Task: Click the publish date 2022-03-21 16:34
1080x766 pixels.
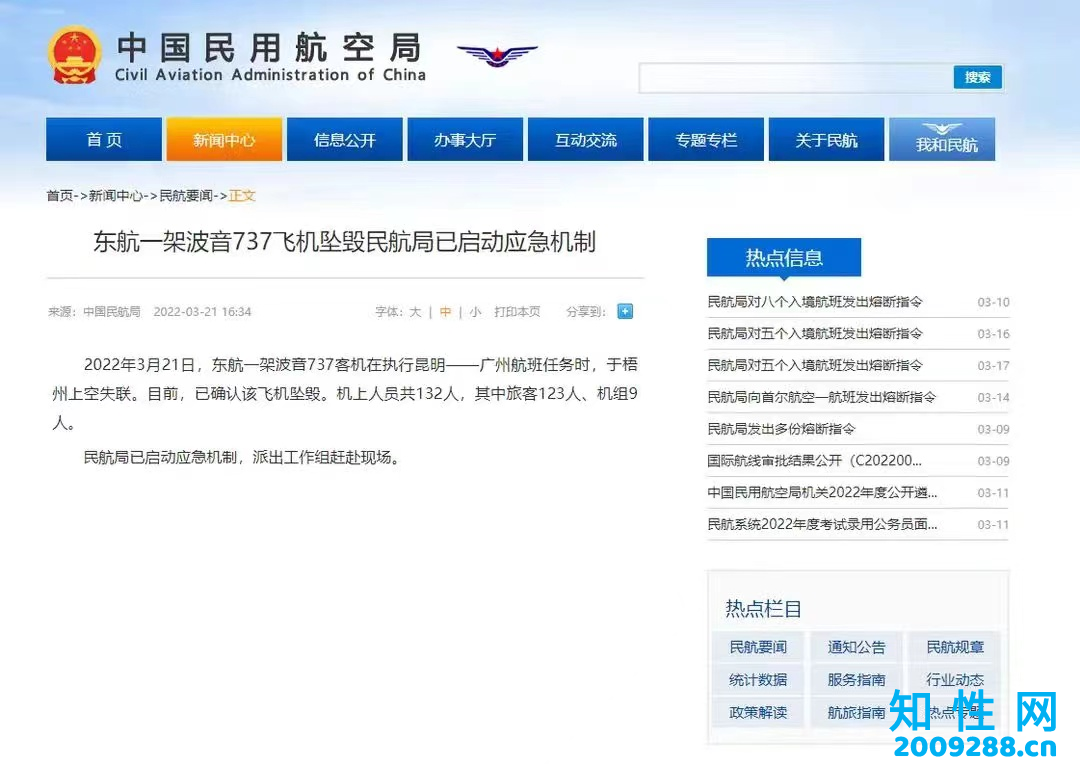Action: coord(202,312)
